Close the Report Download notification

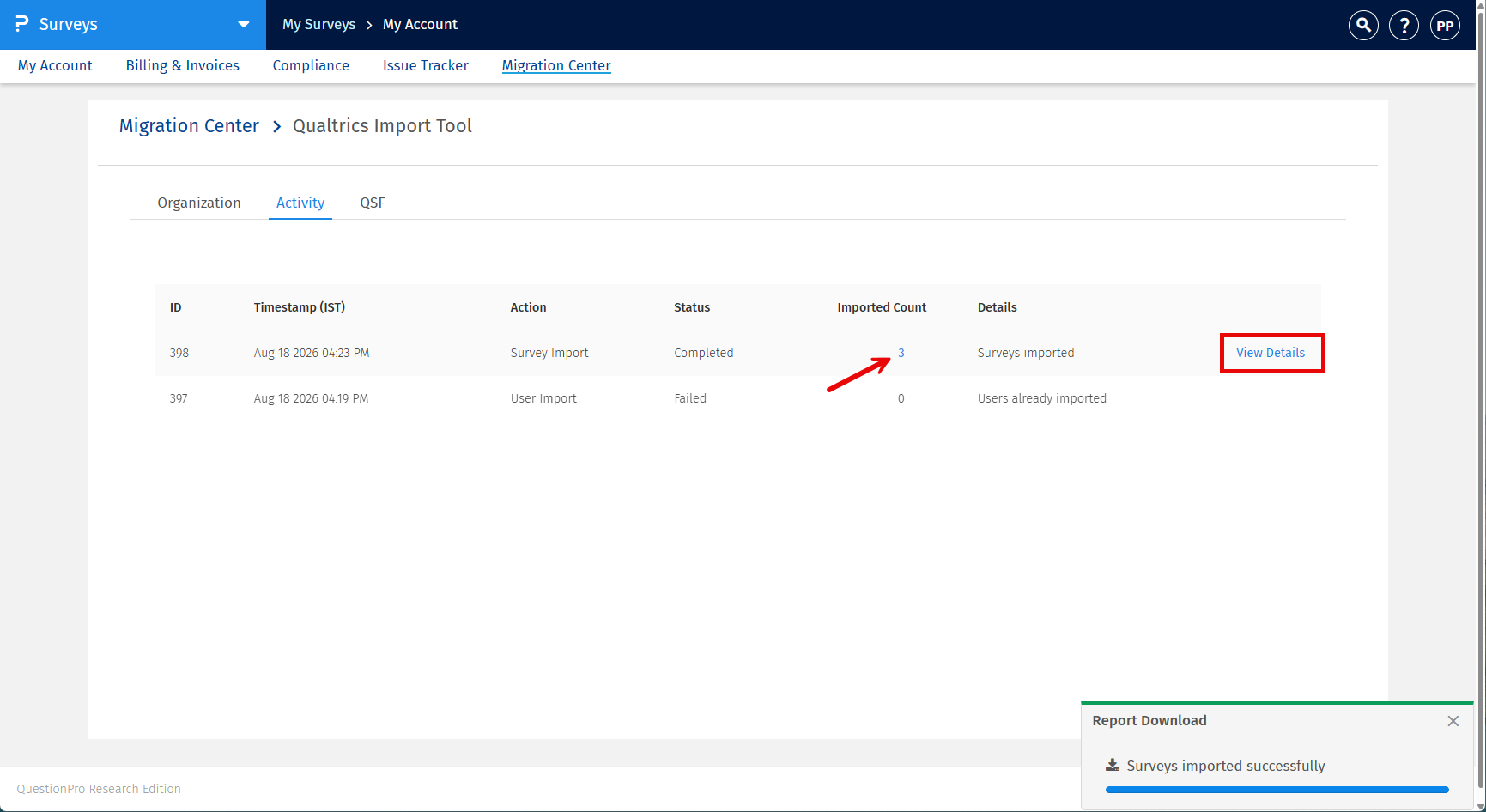pos(1453,721)
